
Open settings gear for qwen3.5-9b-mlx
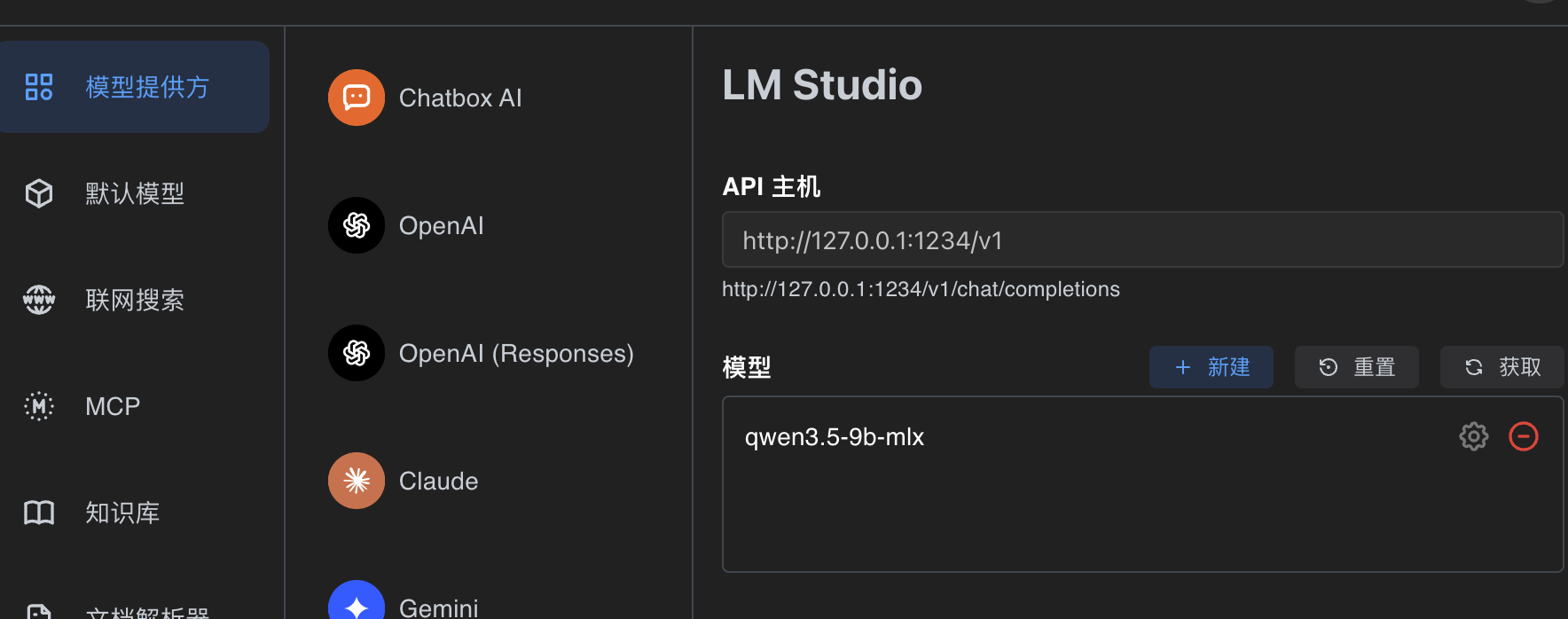[x=1474, y=436]
